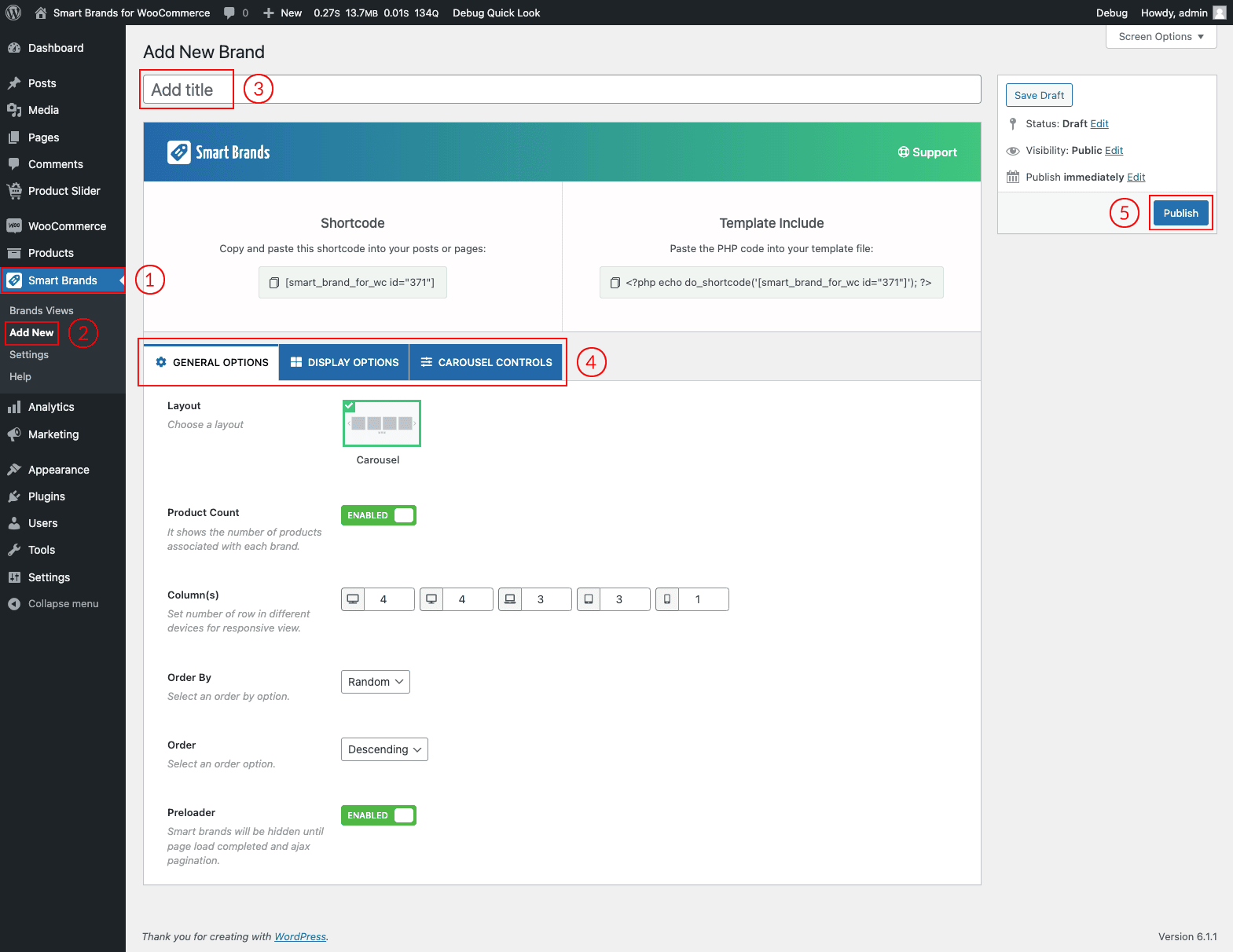Select the Carousel layout option
Image resolution: width=1233 pixels, height=952 pixels.
382,423
